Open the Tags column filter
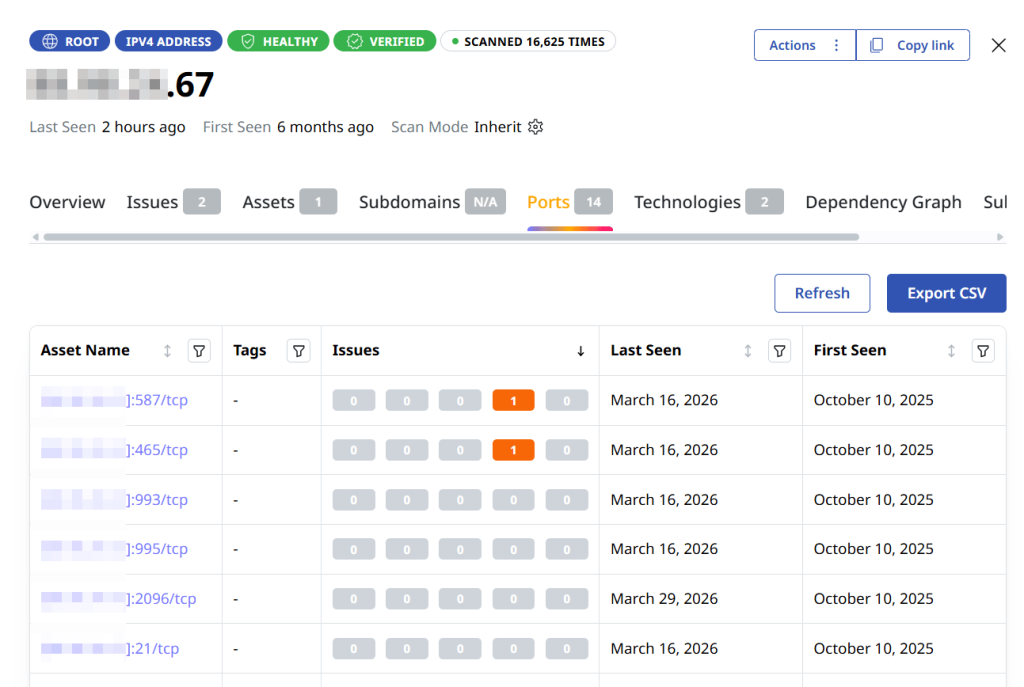The height and width of the screenshot is (687, 1024). tap(298, 351)
